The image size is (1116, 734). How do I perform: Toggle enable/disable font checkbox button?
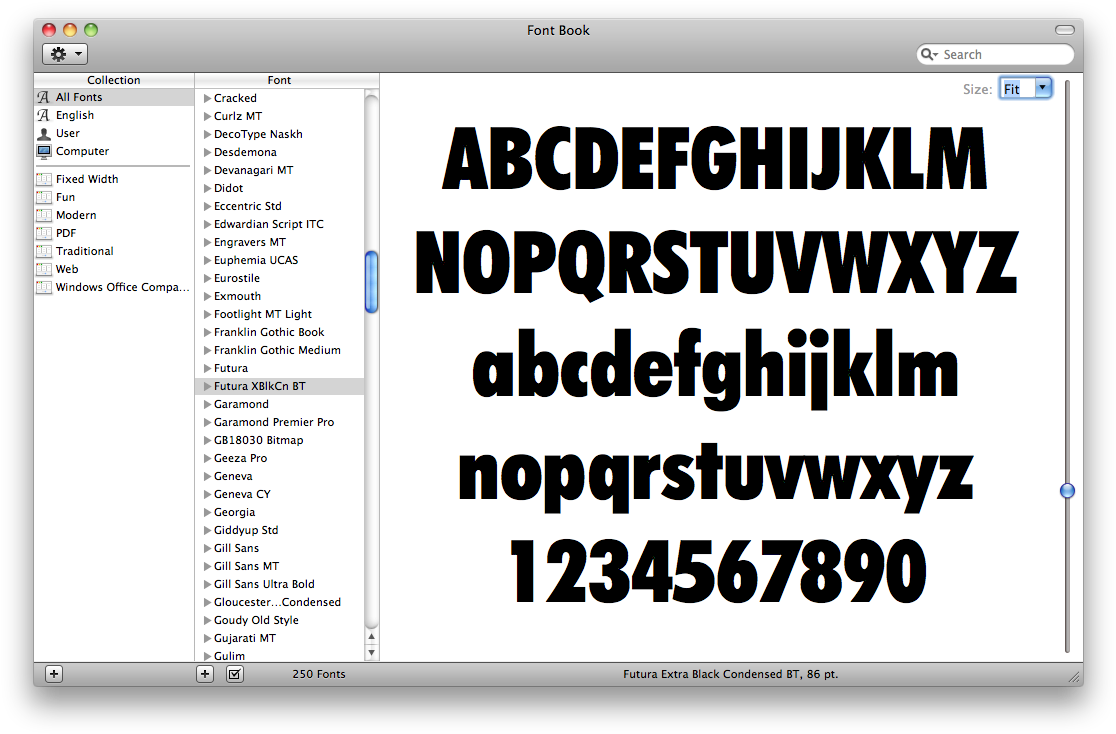pyautogui.click(x=235, y=673)
